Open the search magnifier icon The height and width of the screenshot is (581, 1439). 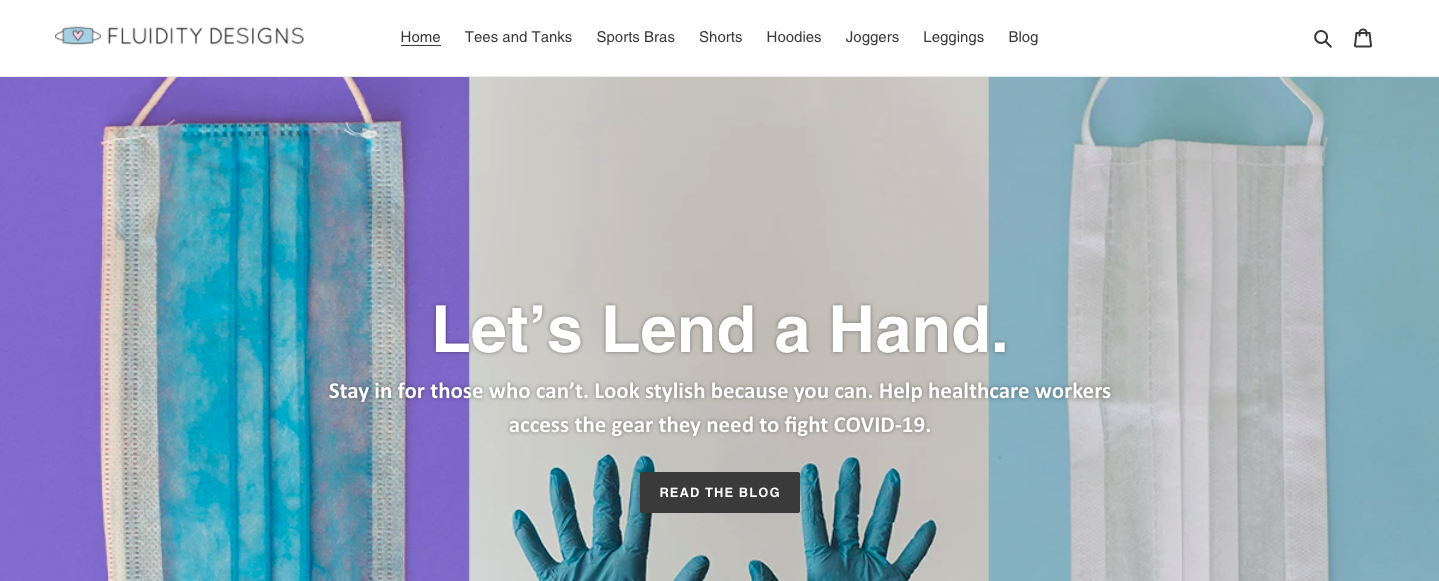(1322, 38)
